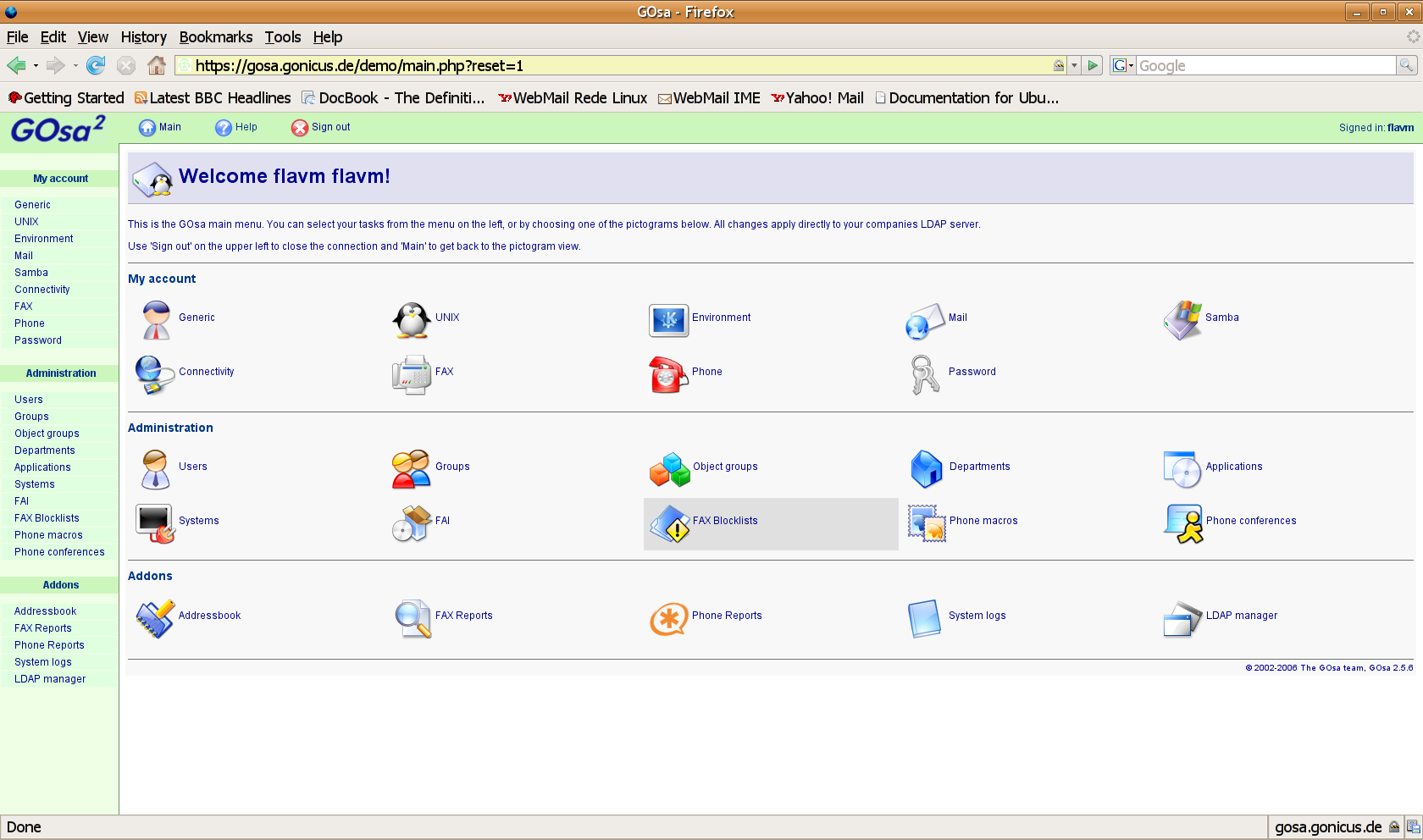Select Object groups in the left sidebar
Screen dimensions: 1423x840
(x=47, y=434)
